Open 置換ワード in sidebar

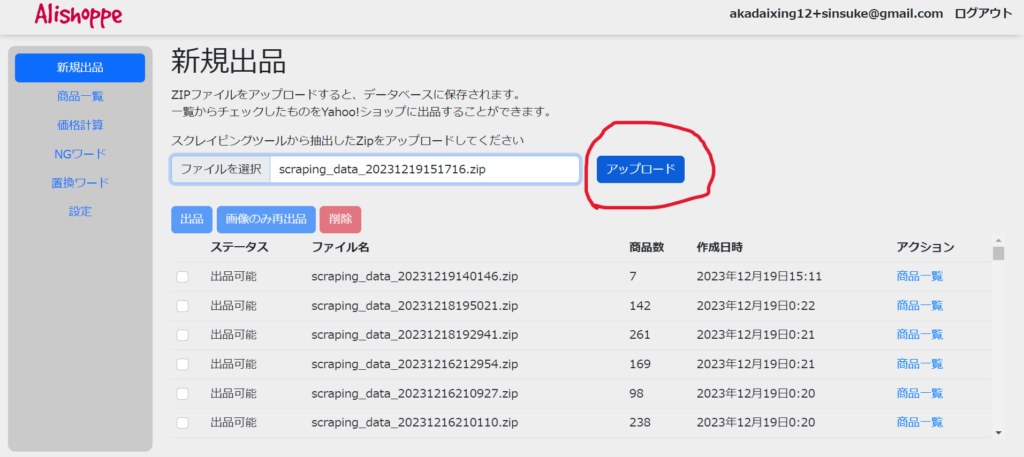[x=80, y=183]
